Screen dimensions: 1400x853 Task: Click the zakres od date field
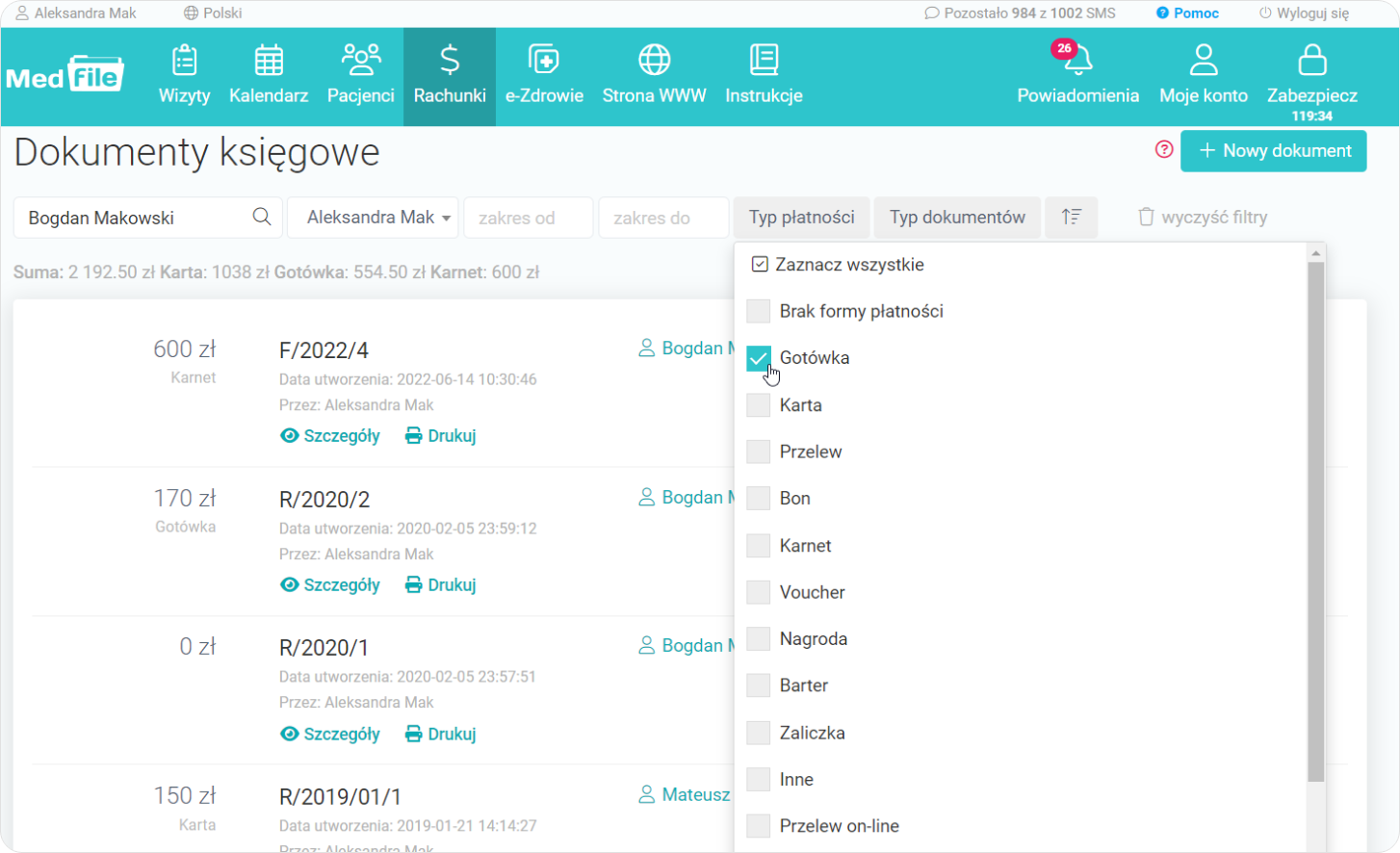click(529, 218)
